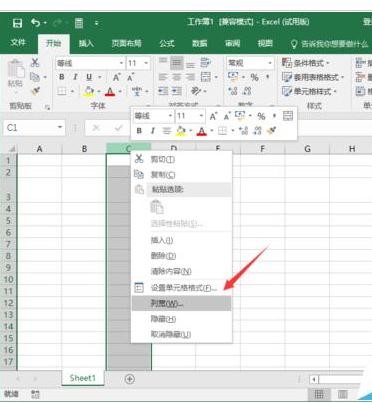The image size is (372, 403).
Task: Click the Undo arrow icon
Action: [35, 23]
